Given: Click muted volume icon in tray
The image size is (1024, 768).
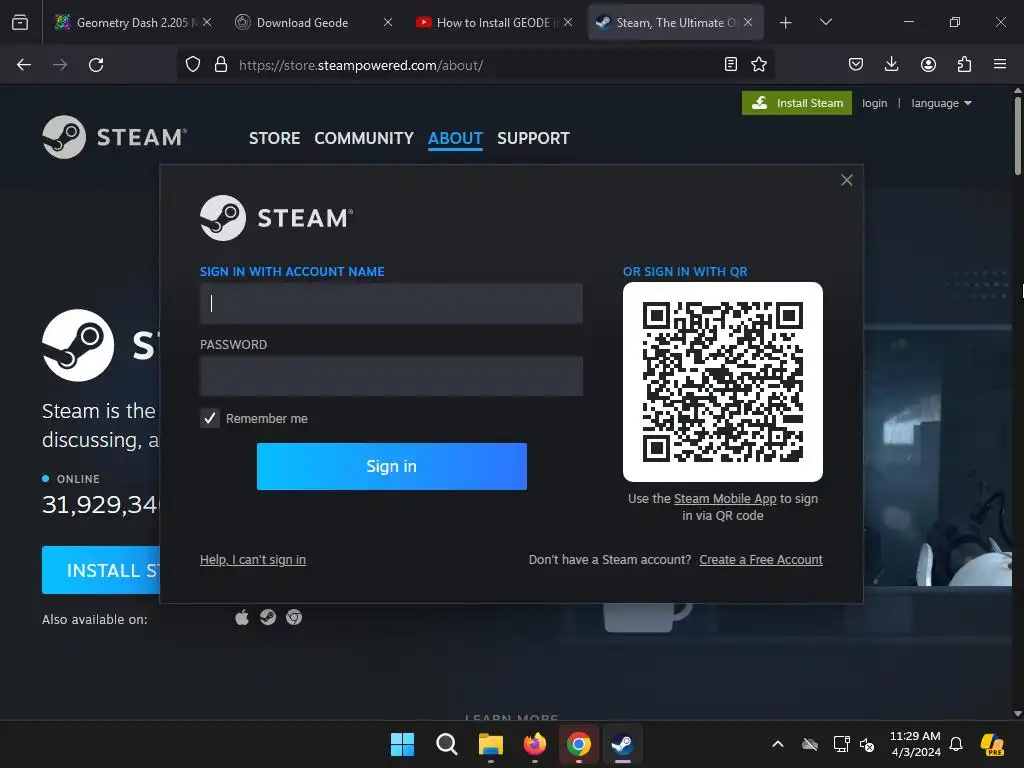Looking at the screenshot, I should tap(867, 744).
